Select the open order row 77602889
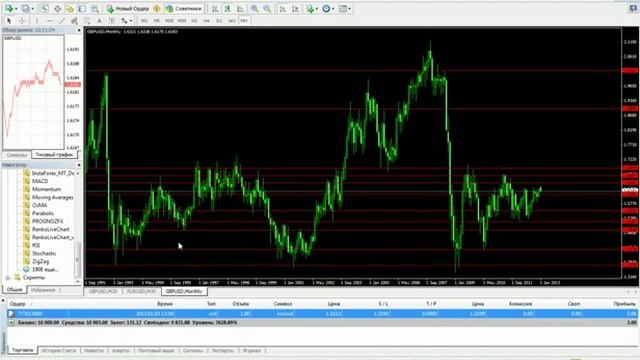The image size is (640, 360). (x=322, y=313)
